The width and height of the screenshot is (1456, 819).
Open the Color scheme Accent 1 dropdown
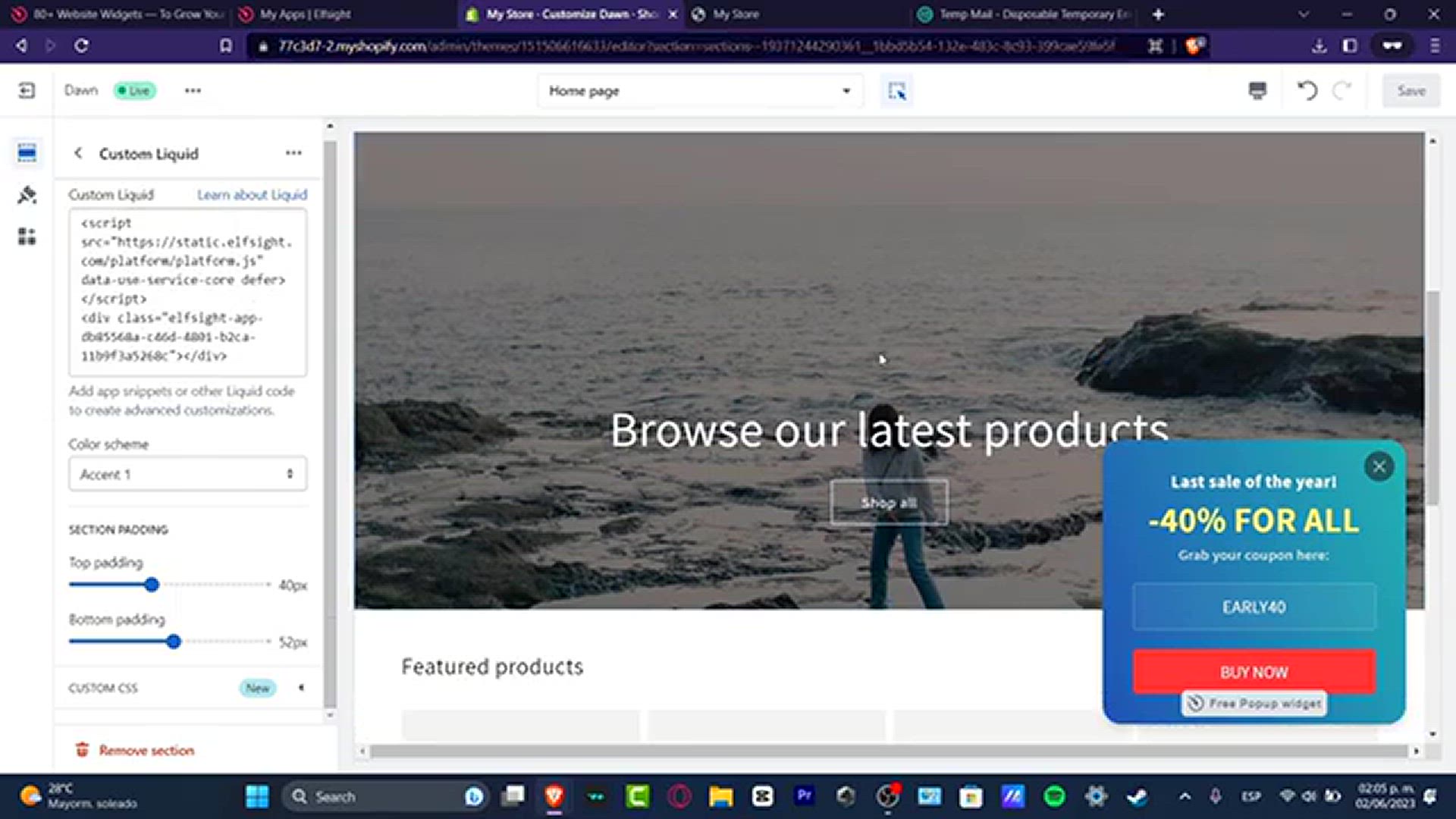(188, 474)
